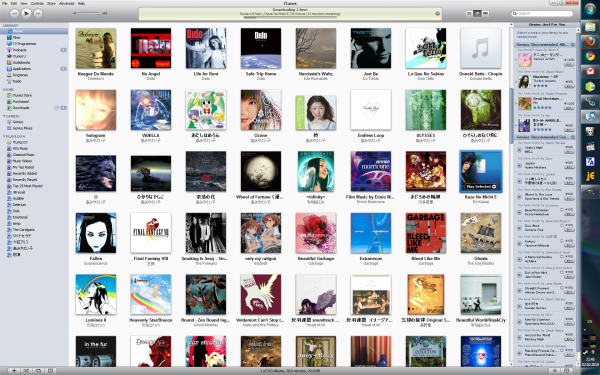The width and height of the screenshot is (600, 375).
Task: Open the Advanced menu
Action: click(67, 3)
